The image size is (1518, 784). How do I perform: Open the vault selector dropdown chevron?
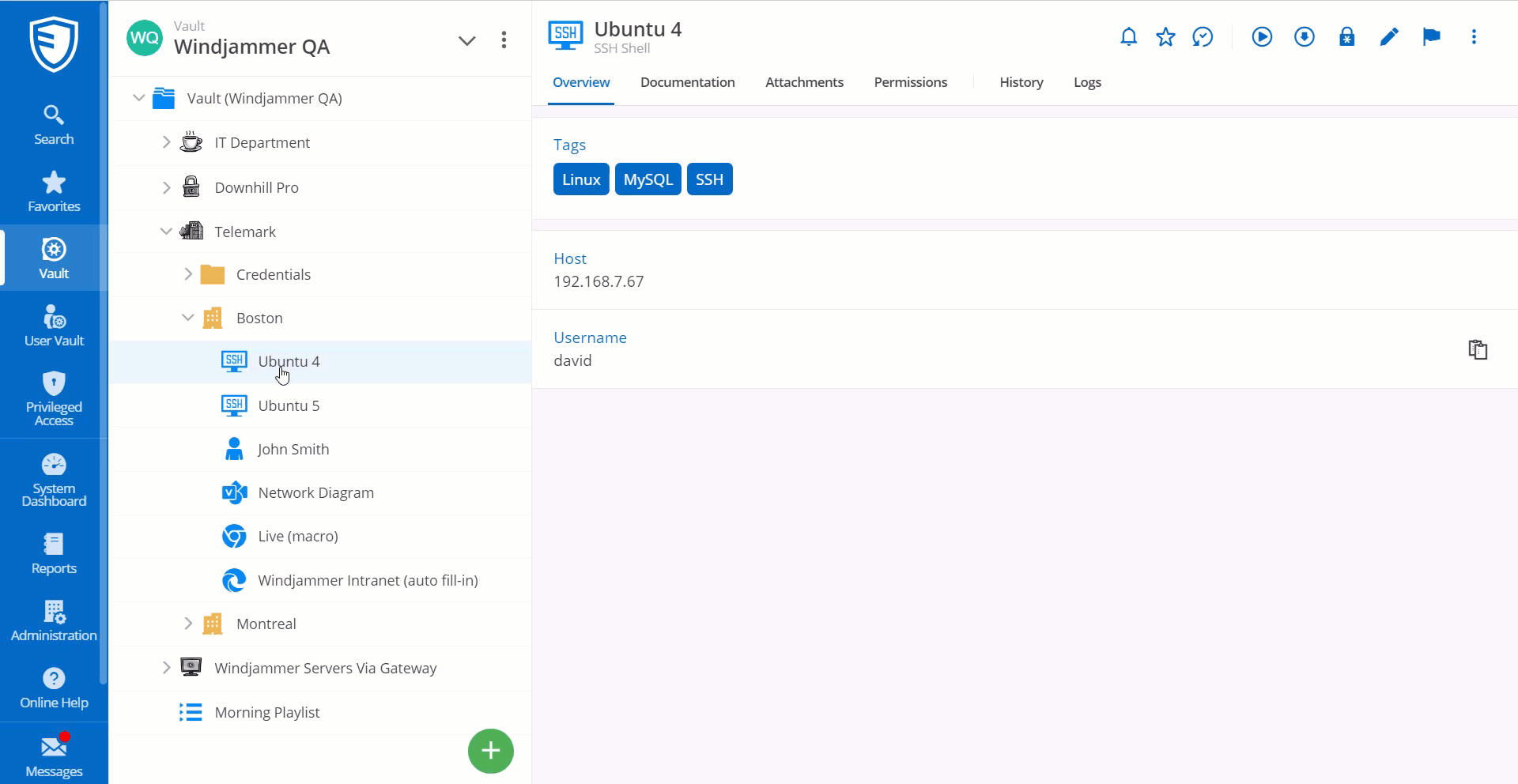[466, 40]
